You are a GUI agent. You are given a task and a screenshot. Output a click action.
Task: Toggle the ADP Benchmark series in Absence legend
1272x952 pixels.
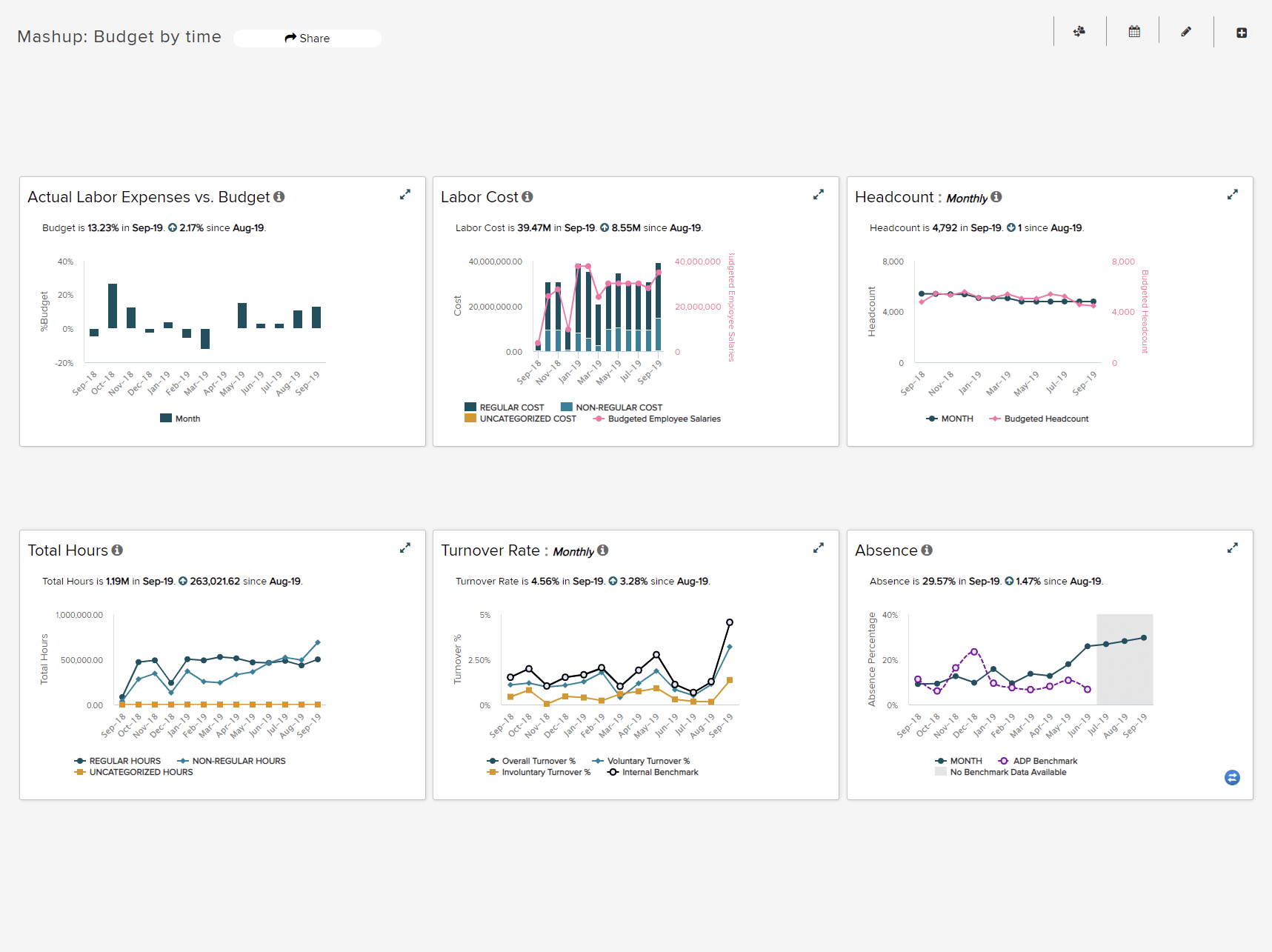pos(1038,761)
